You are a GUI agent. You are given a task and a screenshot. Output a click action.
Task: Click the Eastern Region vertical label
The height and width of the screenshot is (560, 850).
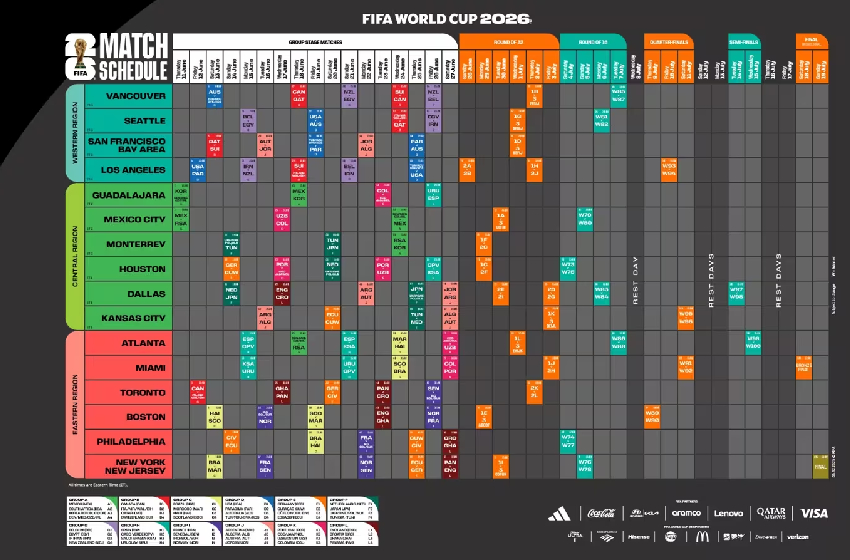pyautogui.click(x=73, y=403)
